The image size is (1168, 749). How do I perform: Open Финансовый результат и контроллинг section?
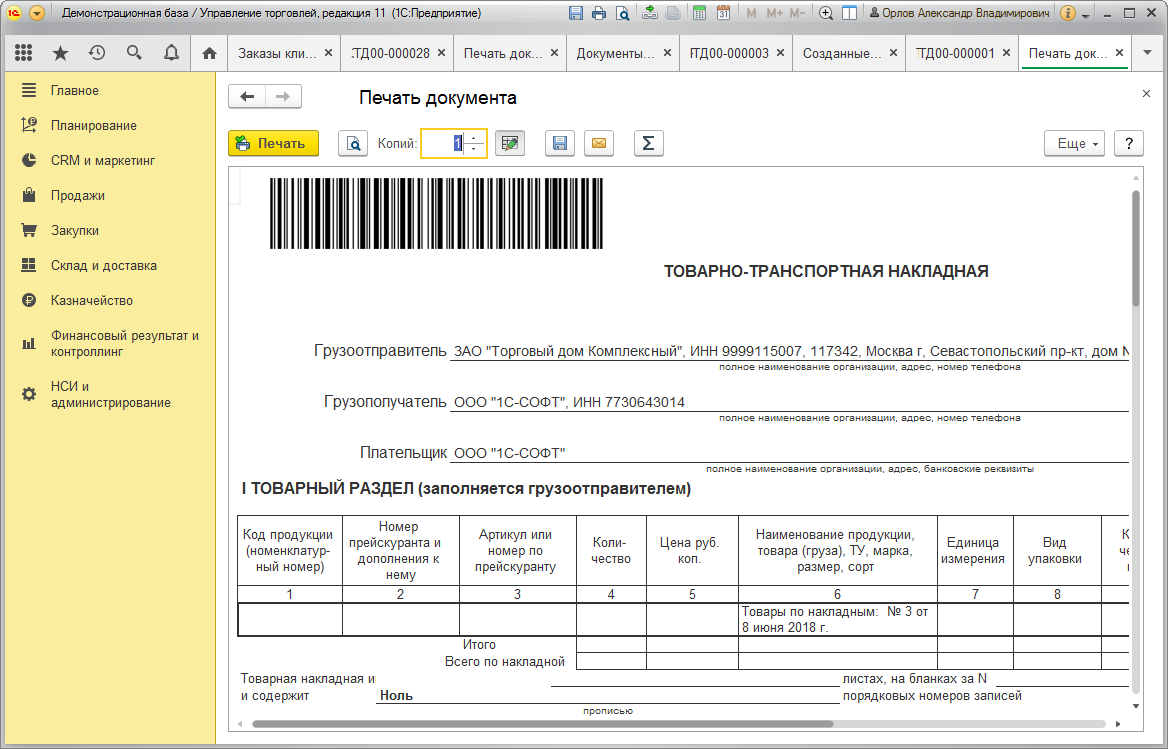[x=110, y=343]
